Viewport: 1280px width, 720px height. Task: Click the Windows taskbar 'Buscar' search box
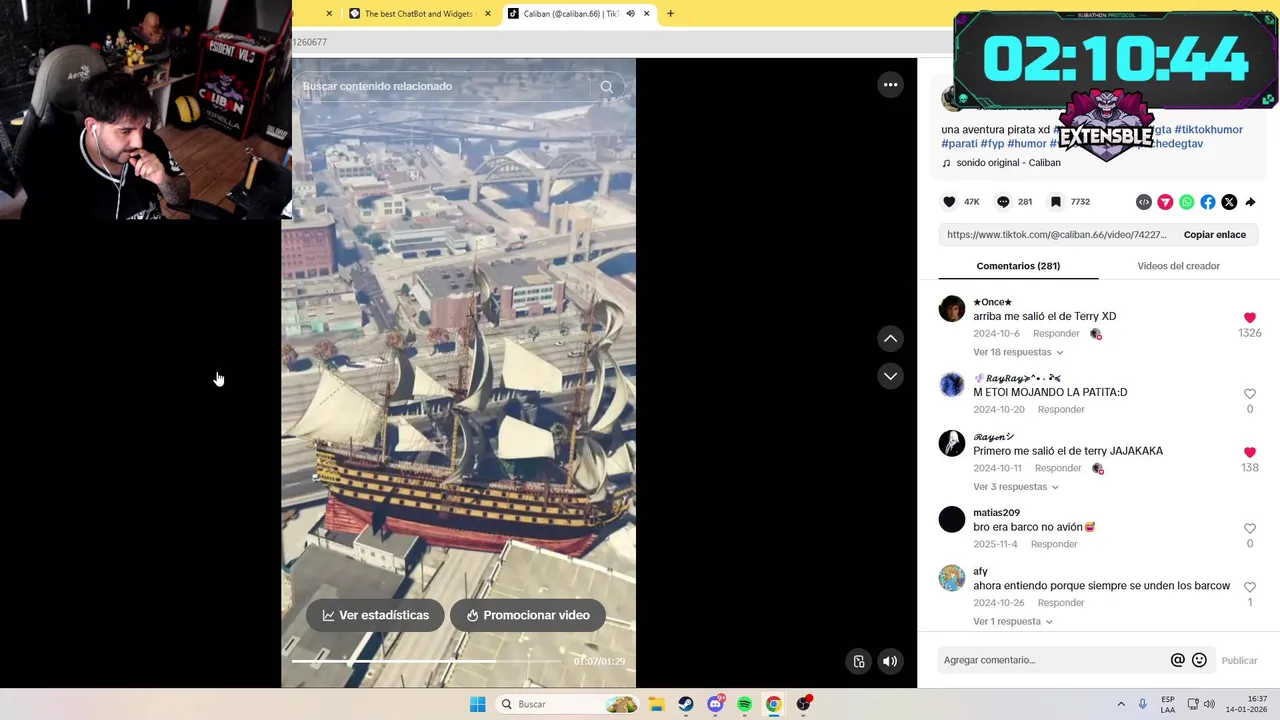point(567,704)
